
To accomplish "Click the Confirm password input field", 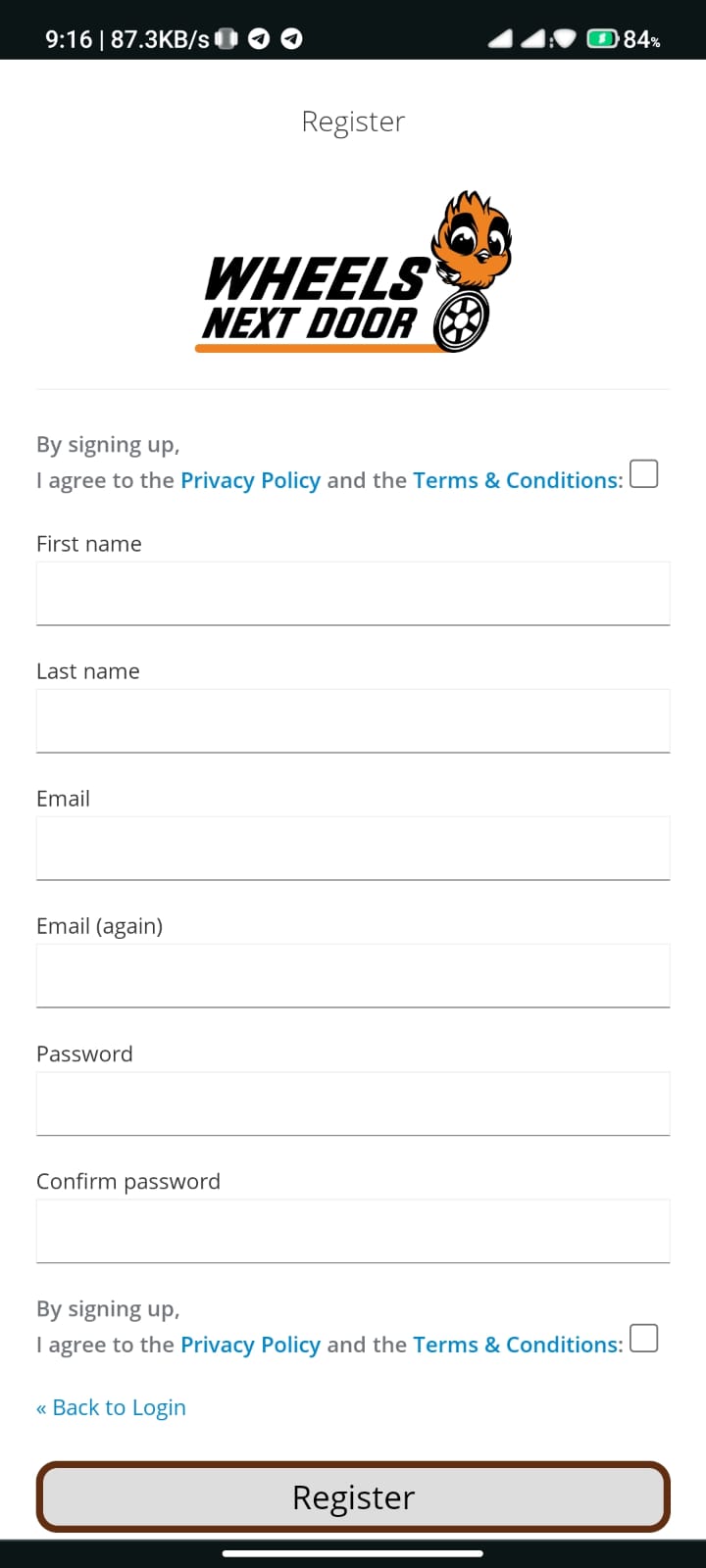I will pos(353,1231).
